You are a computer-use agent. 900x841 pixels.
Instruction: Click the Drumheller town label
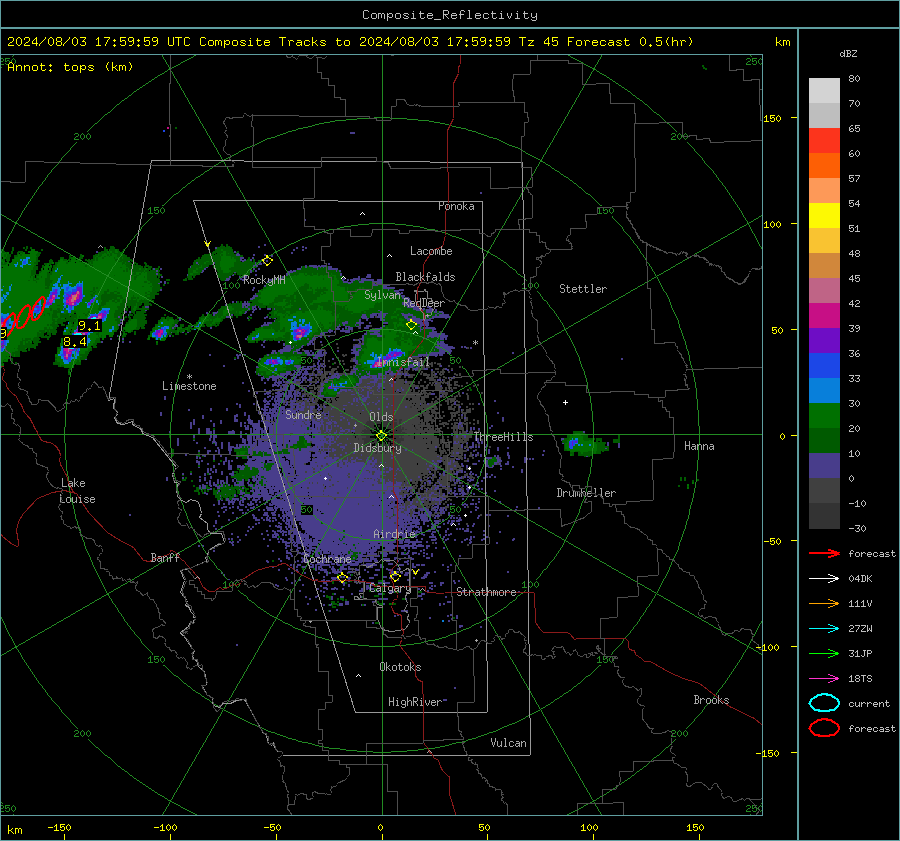[586, 493]
